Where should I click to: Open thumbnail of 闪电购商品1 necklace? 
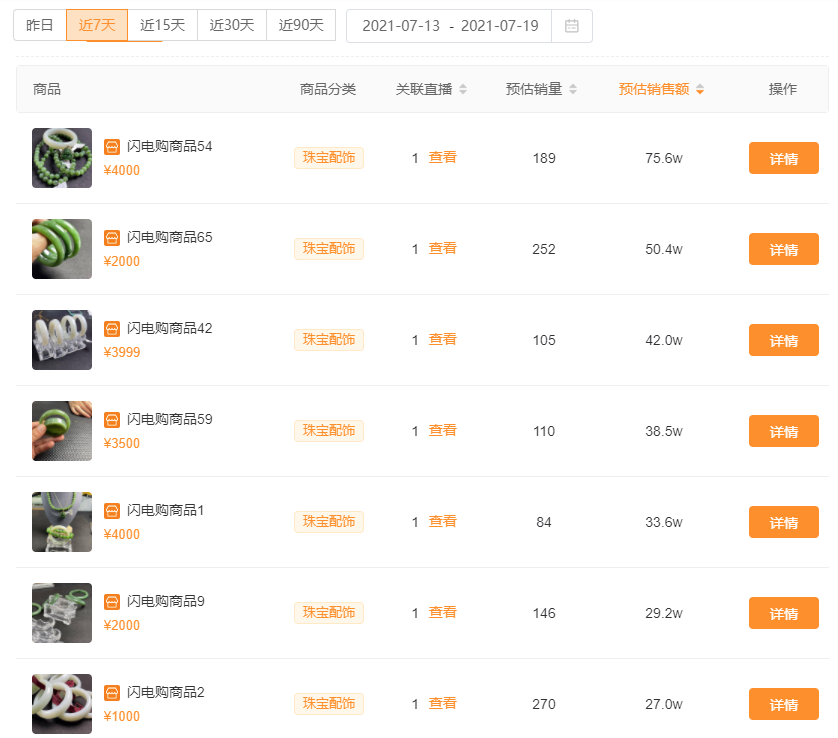click(62, 522)
